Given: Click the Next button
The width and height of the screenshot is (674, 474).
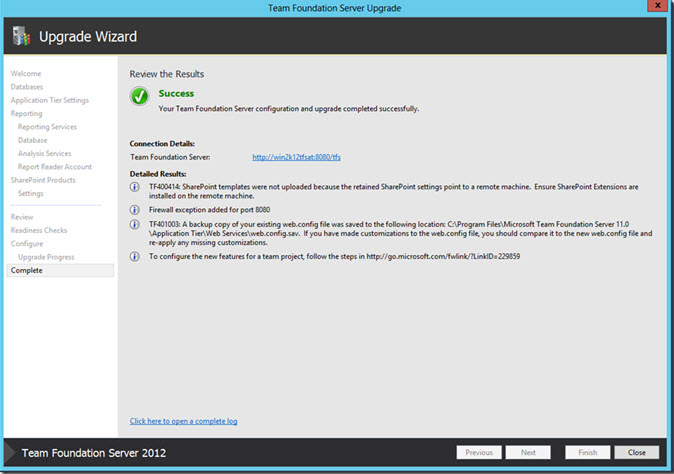Looking at the screenshot, I should click(x=528, y=453).
